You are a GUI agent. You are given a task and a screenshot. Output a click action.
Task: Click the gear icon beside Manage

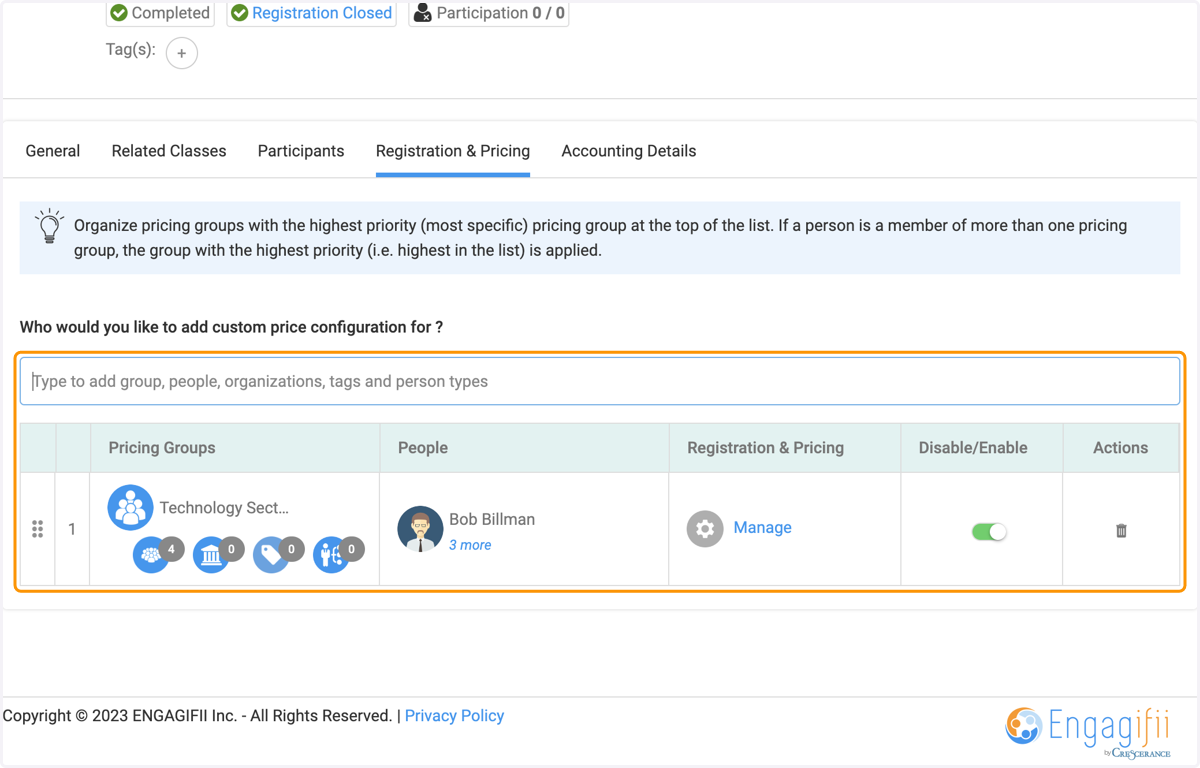pyautogui.click(x=705, y=529)
